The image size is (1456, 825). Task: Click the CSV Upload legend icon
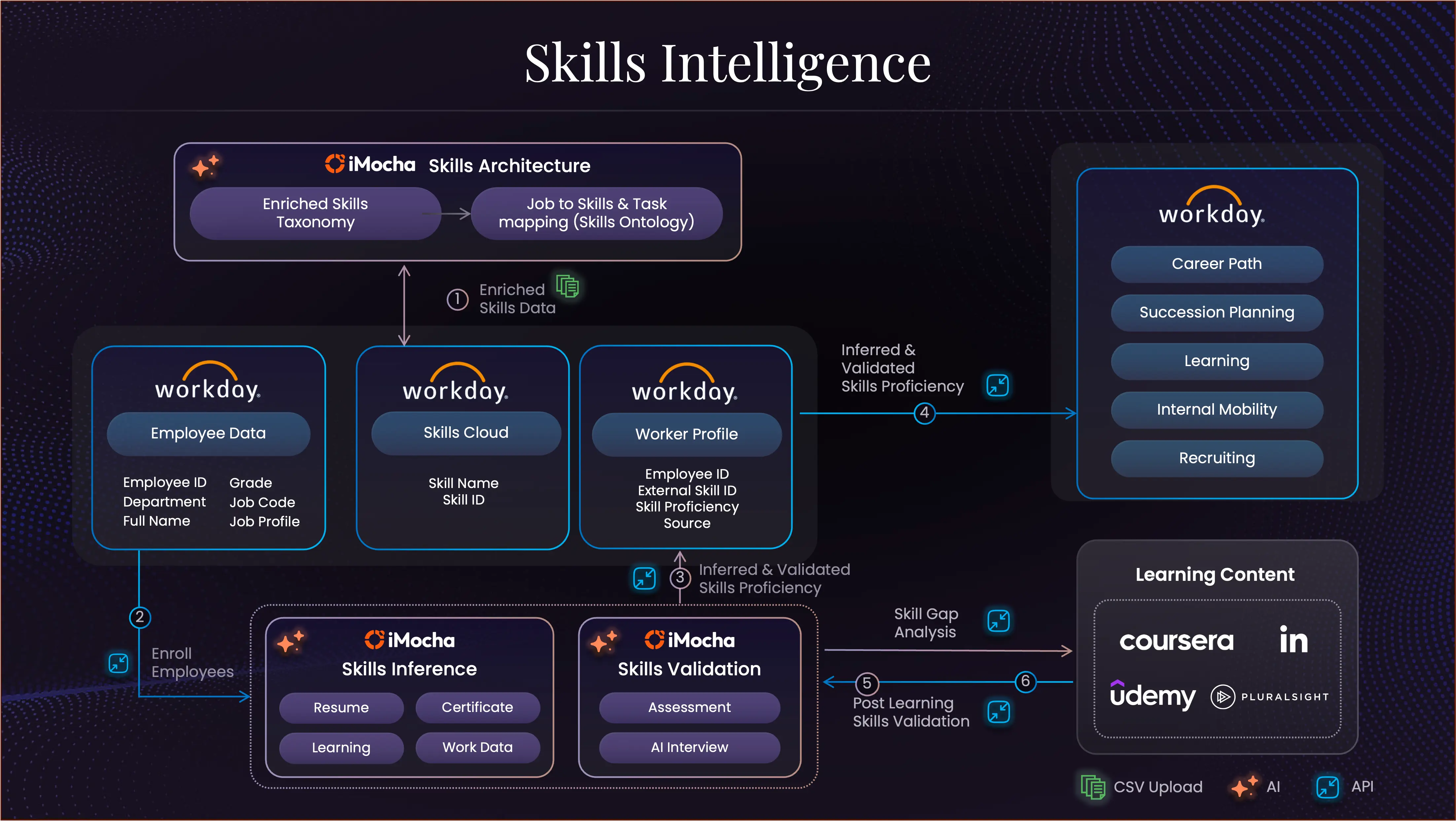[1093, 788]
